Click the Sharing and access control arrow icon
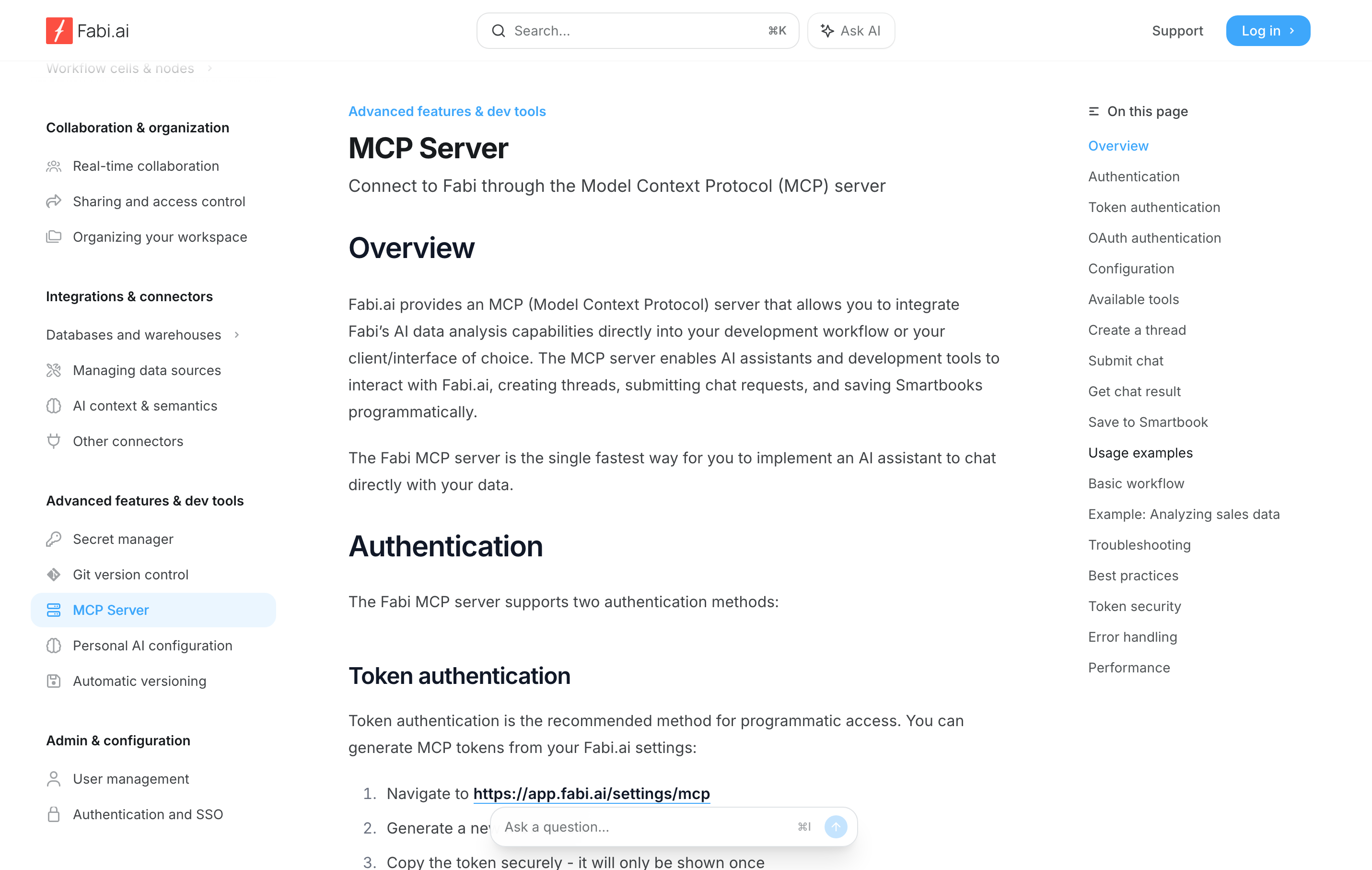 (54, 201)
